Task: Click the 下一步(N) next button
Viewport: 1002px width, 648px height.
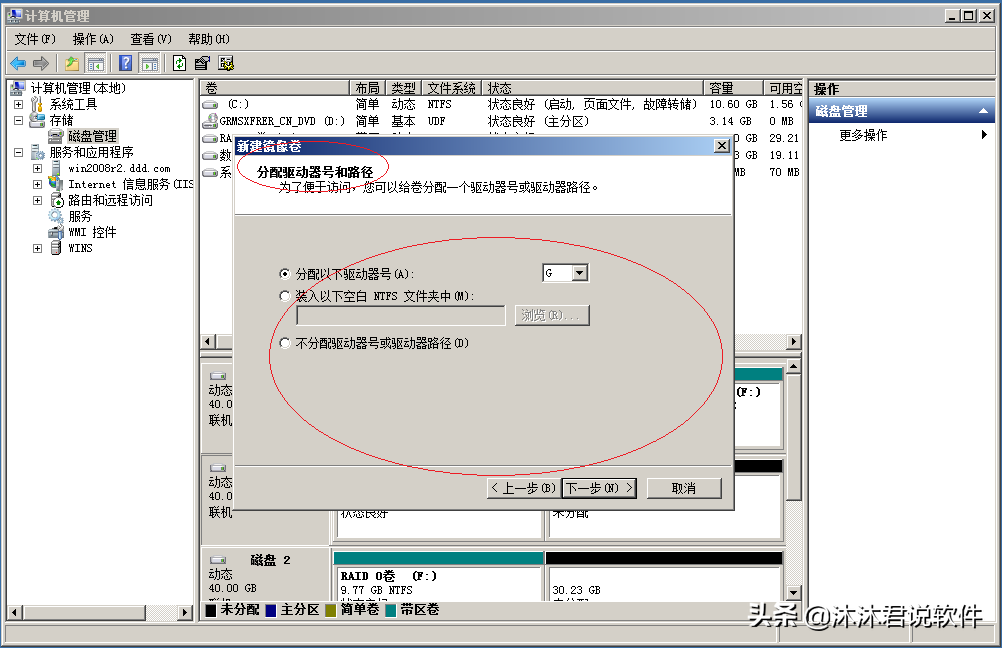Action: 599,488
